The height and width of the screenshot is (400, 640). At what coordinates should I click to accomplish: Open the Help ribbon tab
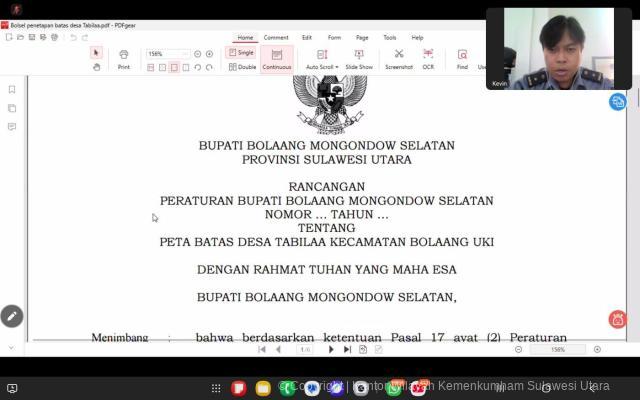[x=417, y=38]
